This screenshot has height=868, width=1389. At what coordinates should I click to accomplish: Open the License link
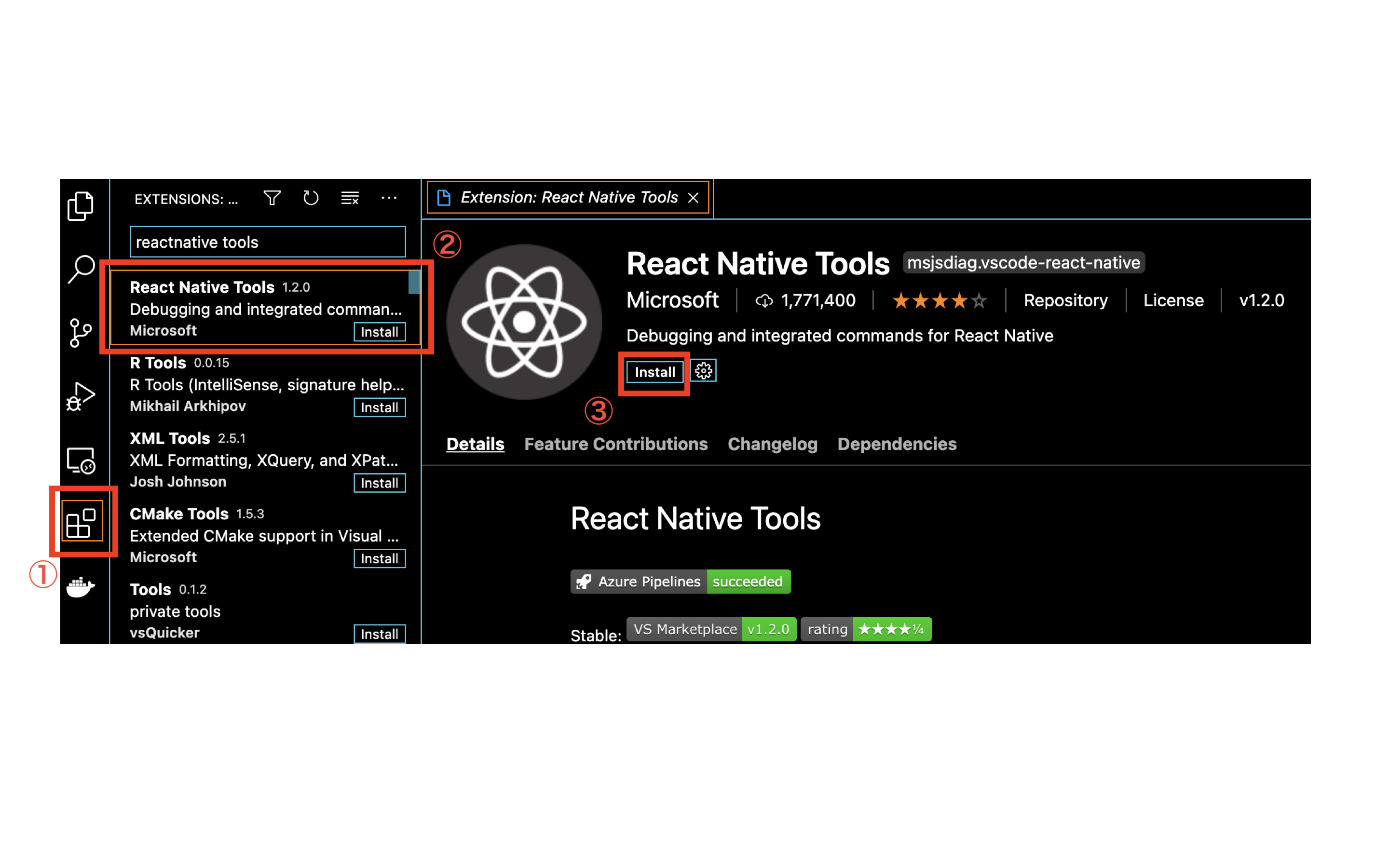click(x=1172, y=300)
